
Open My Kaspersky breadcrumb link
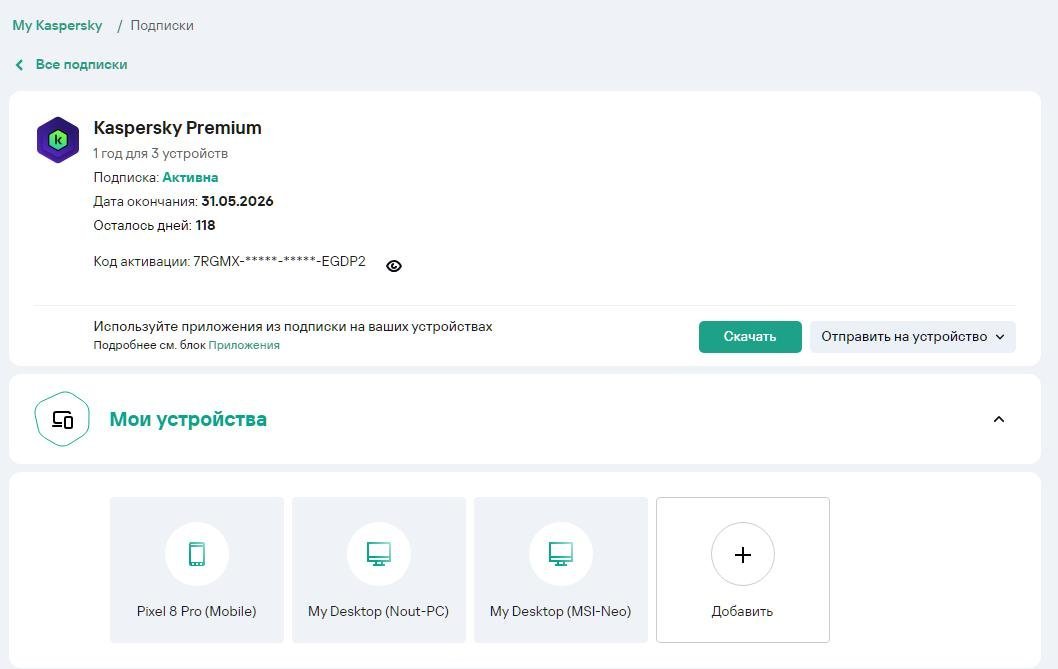click(x=57, y=26)
